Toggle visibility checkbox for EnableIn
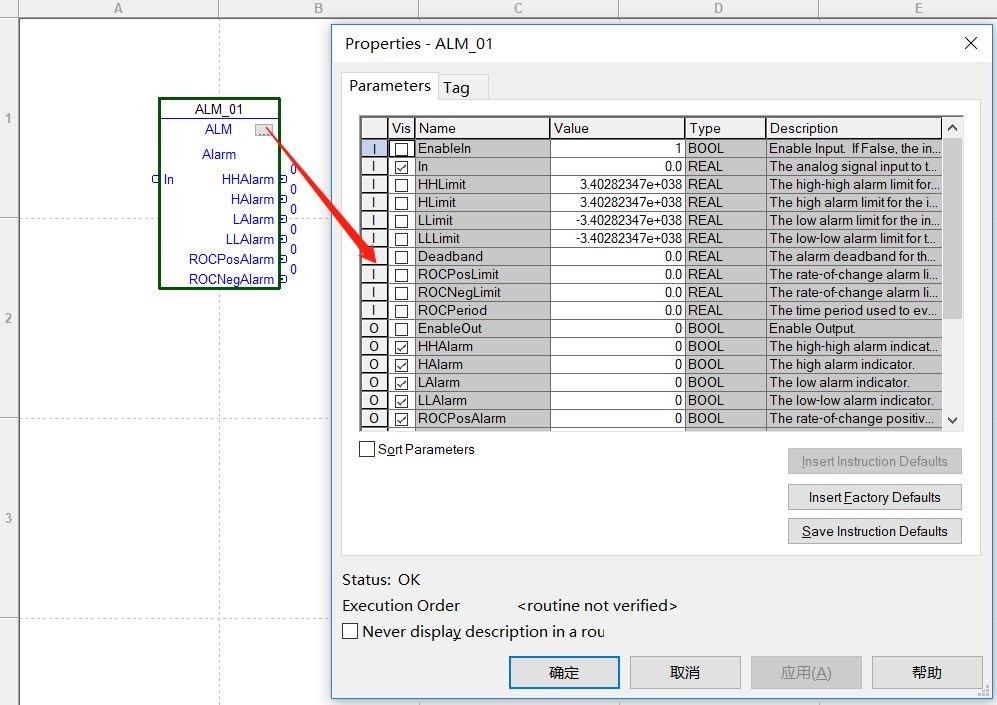997x705 pixels. click(x=401, y=149)
